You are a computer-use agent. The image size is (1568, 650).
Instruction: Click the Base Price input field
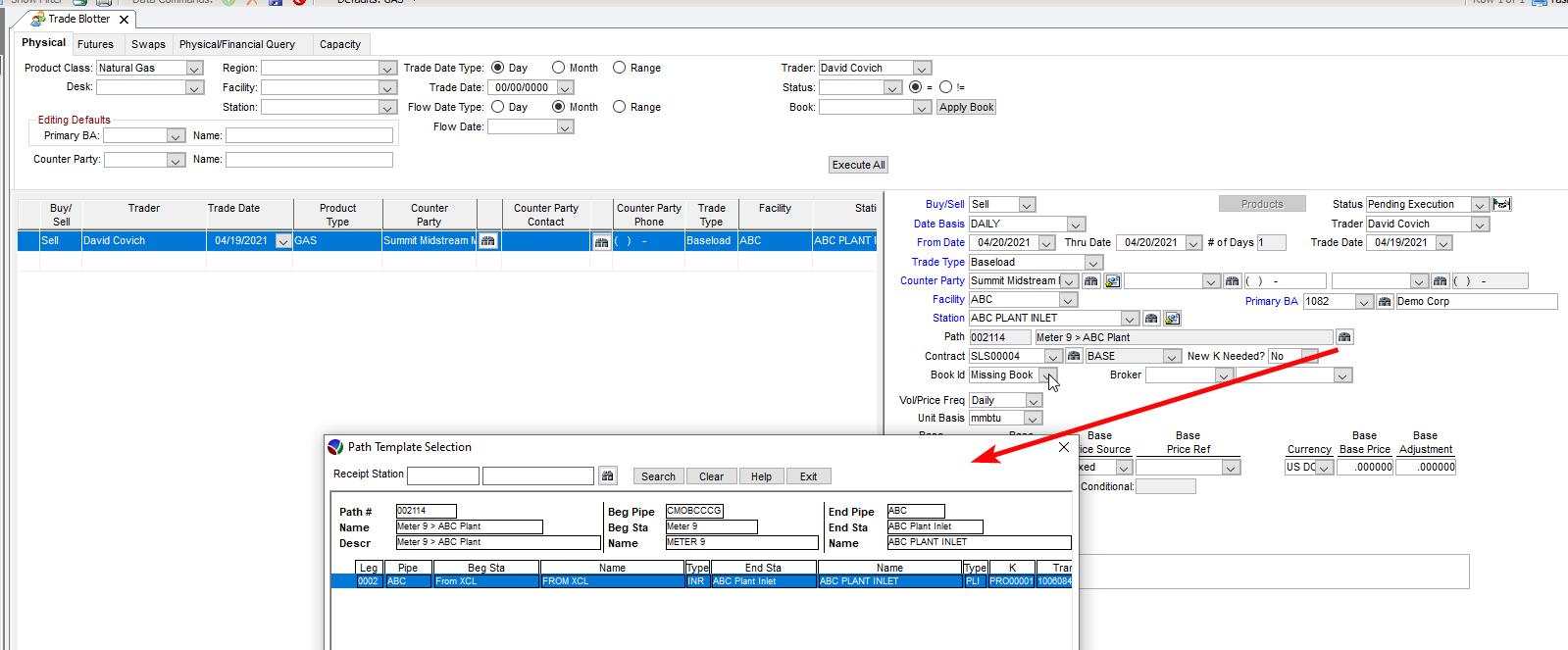pyautogui.click(x=1366, y=468)
